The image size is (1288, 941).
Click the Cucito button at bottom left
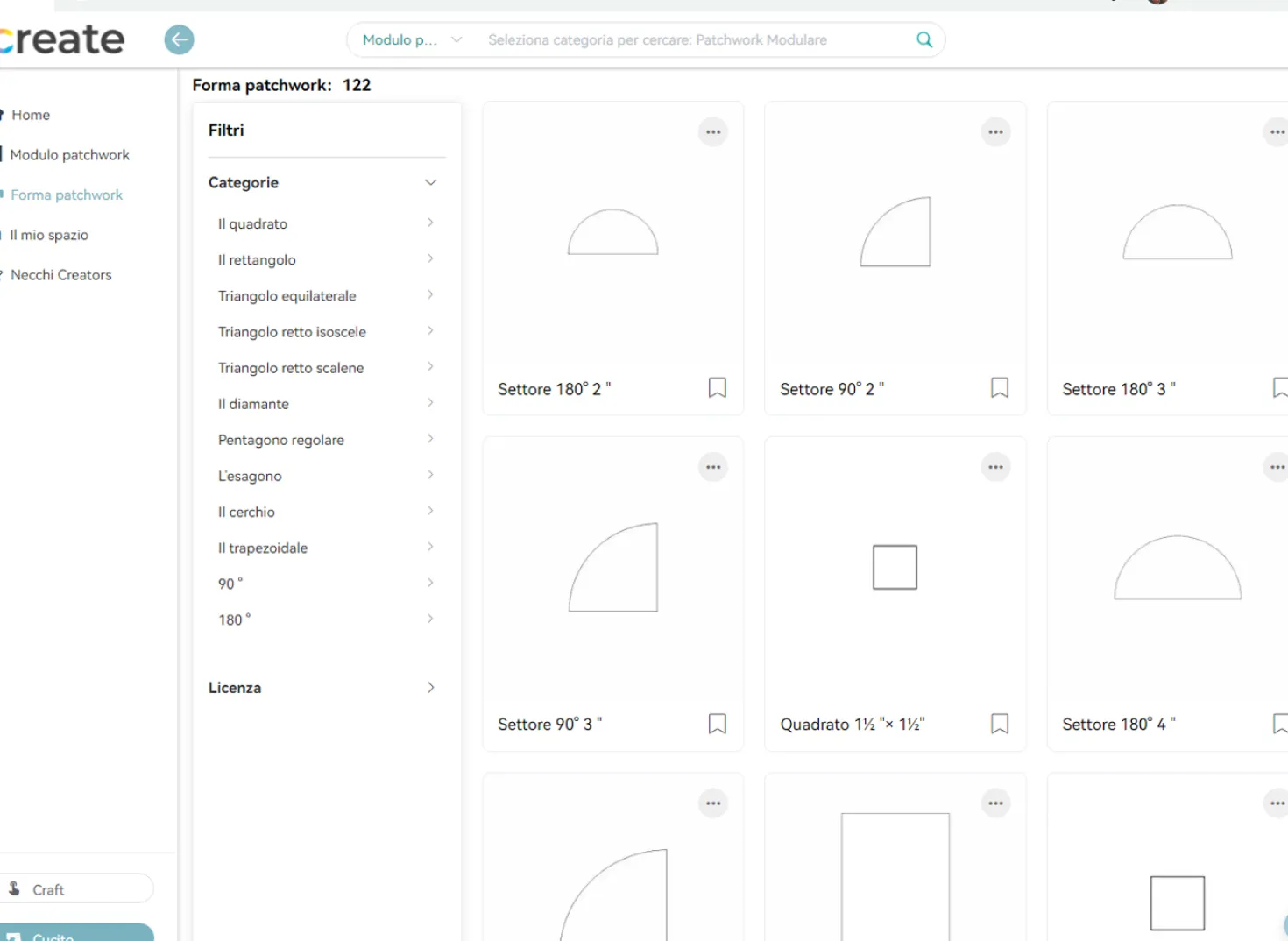76,932
